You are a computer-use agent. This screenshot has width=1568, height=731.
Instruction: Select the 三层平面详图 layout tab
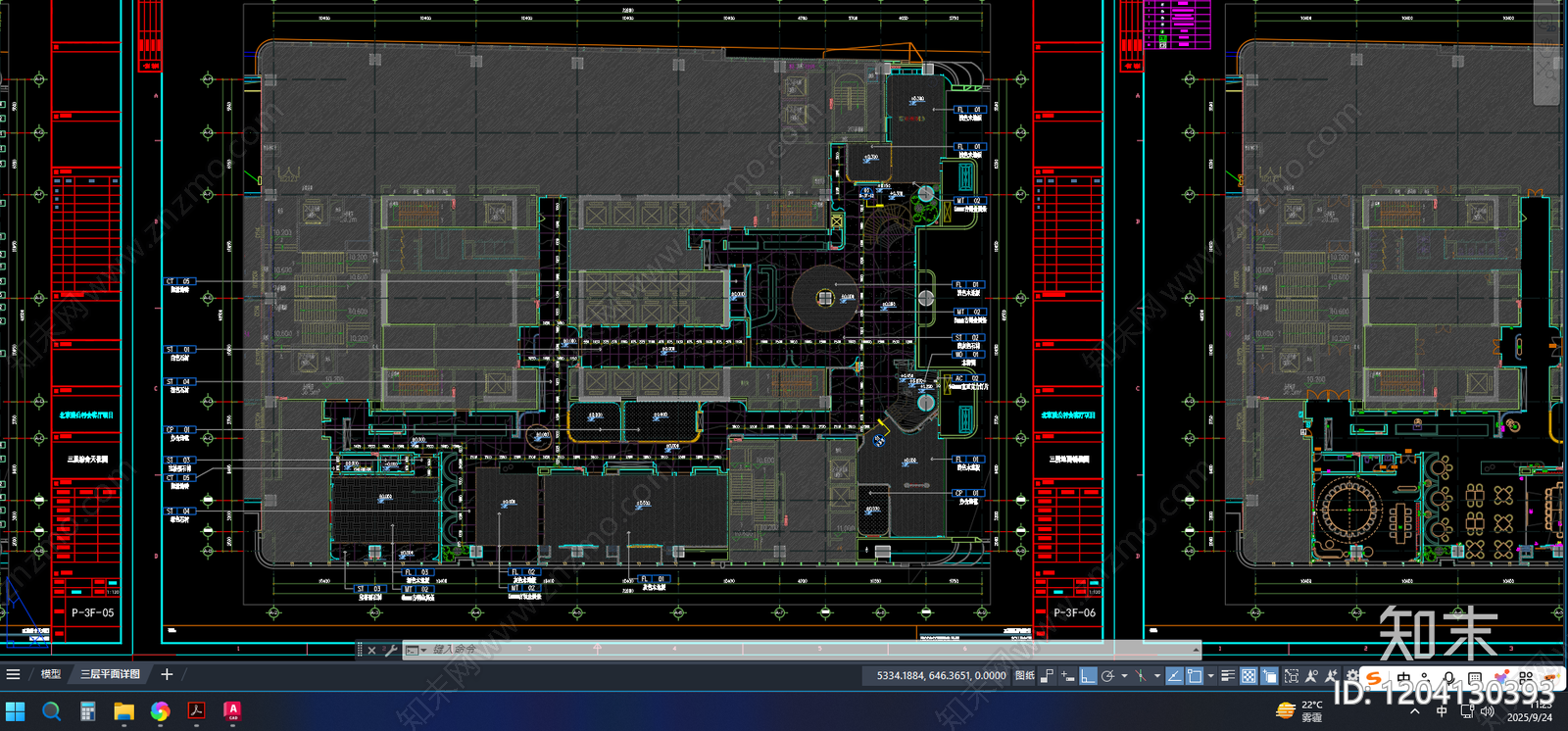110,674
